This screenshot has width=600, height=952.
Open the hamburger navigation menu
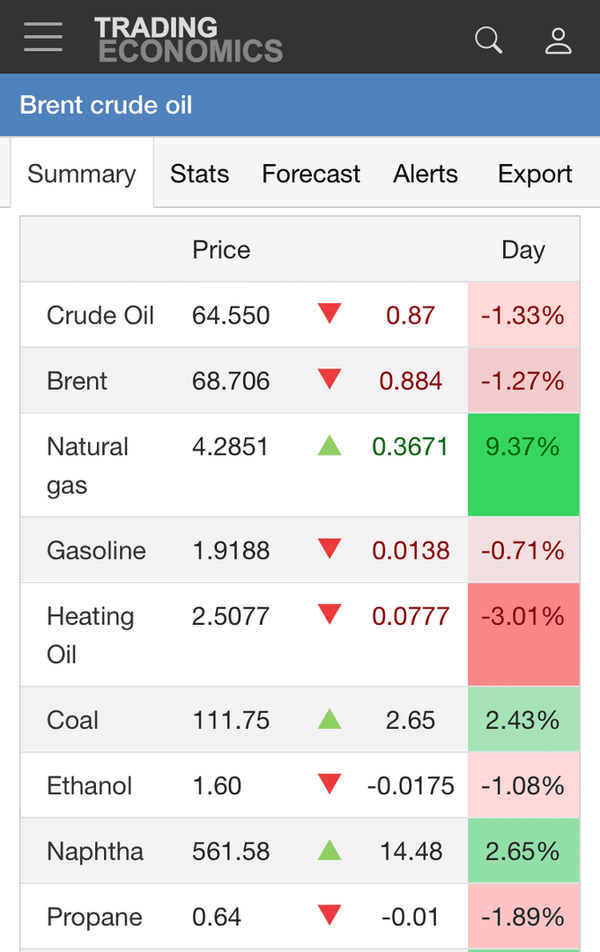43,37
